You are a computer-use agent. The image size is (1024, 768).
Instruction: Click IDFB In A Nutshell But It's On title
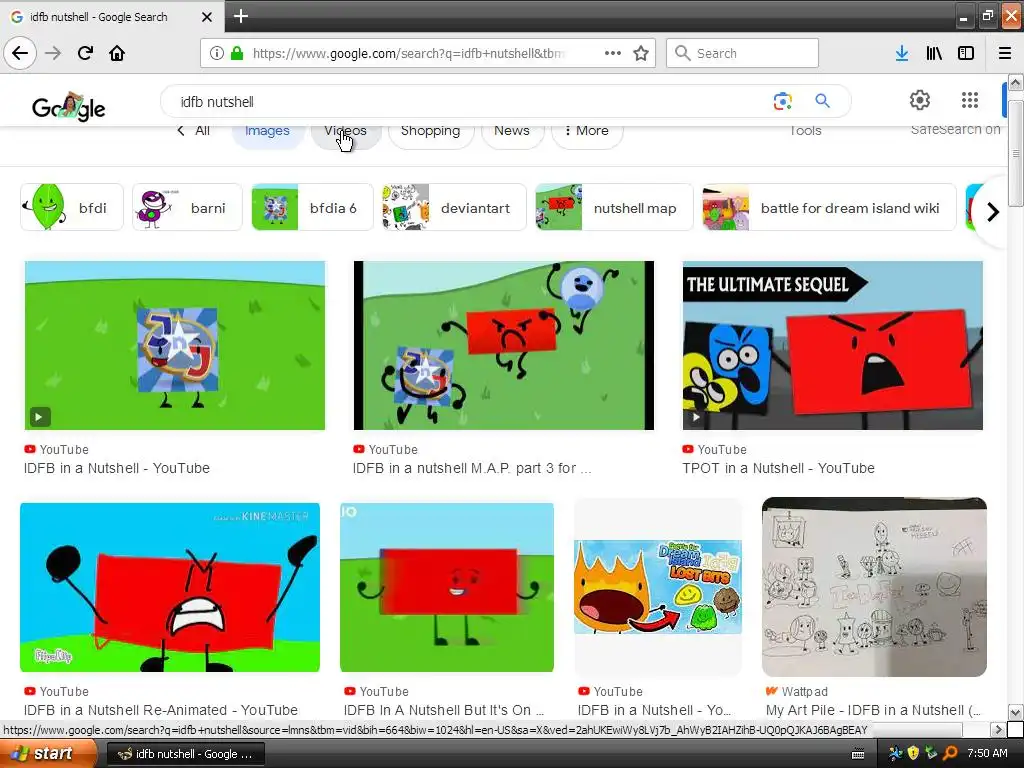point(444,710)
